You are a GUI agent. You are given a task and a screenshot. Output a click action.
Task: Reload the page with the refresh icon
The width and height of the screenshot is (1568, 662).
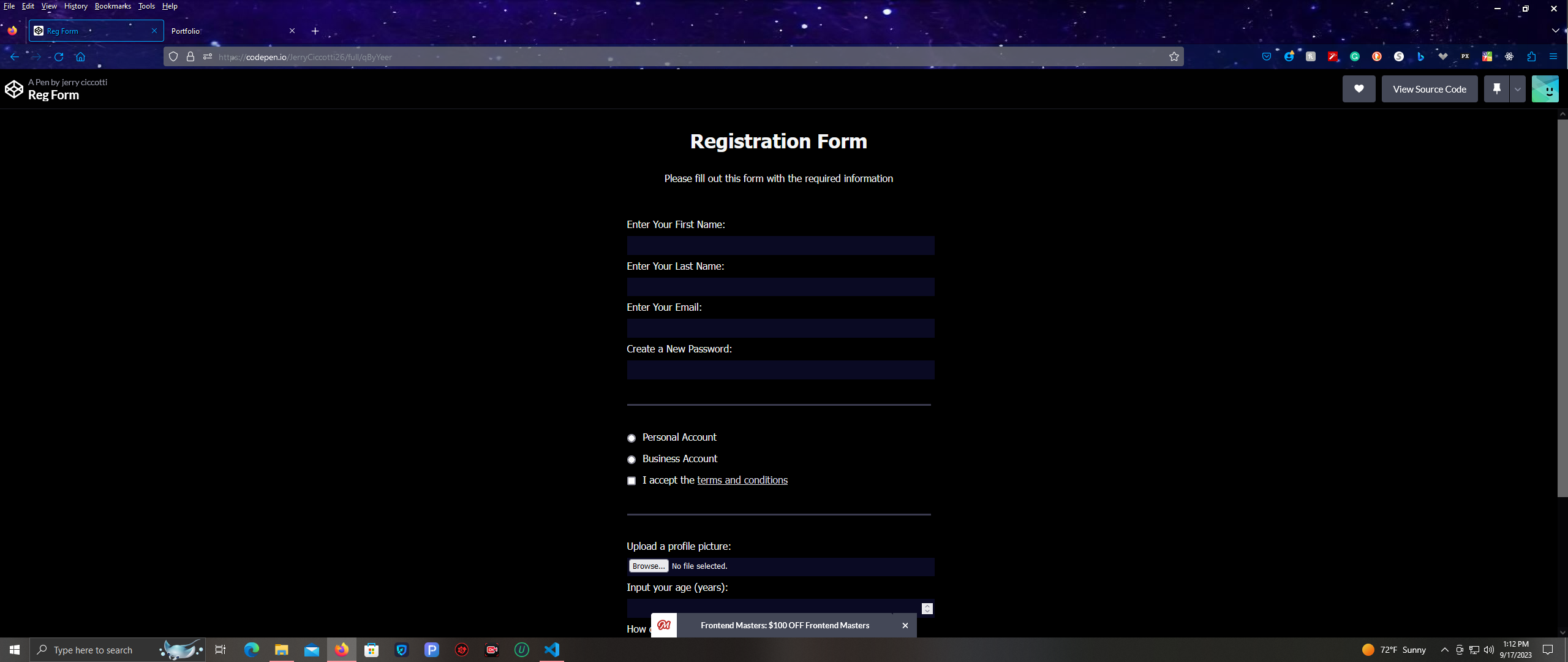59,57
